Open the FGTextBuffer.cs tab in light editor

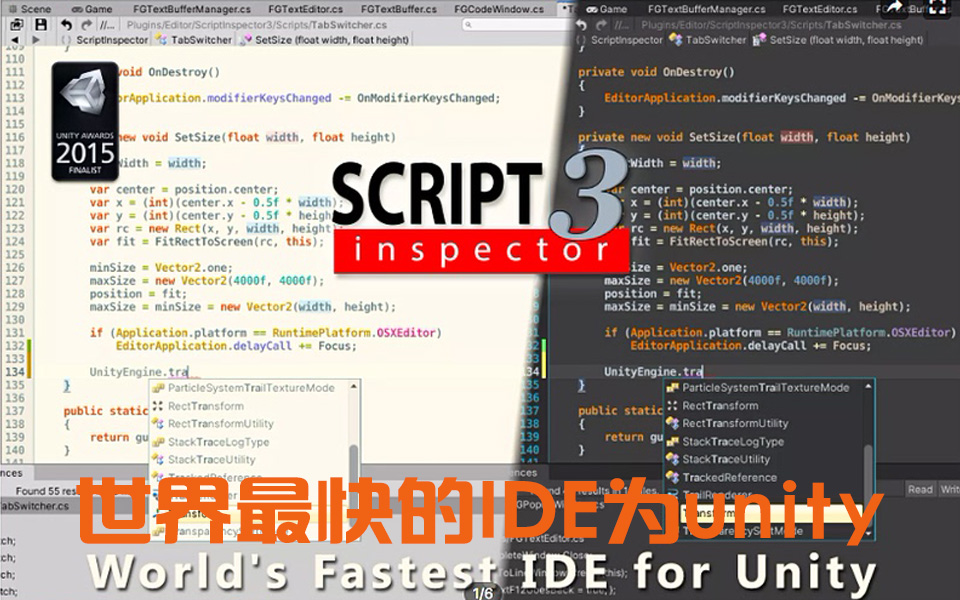coord(399,9)
